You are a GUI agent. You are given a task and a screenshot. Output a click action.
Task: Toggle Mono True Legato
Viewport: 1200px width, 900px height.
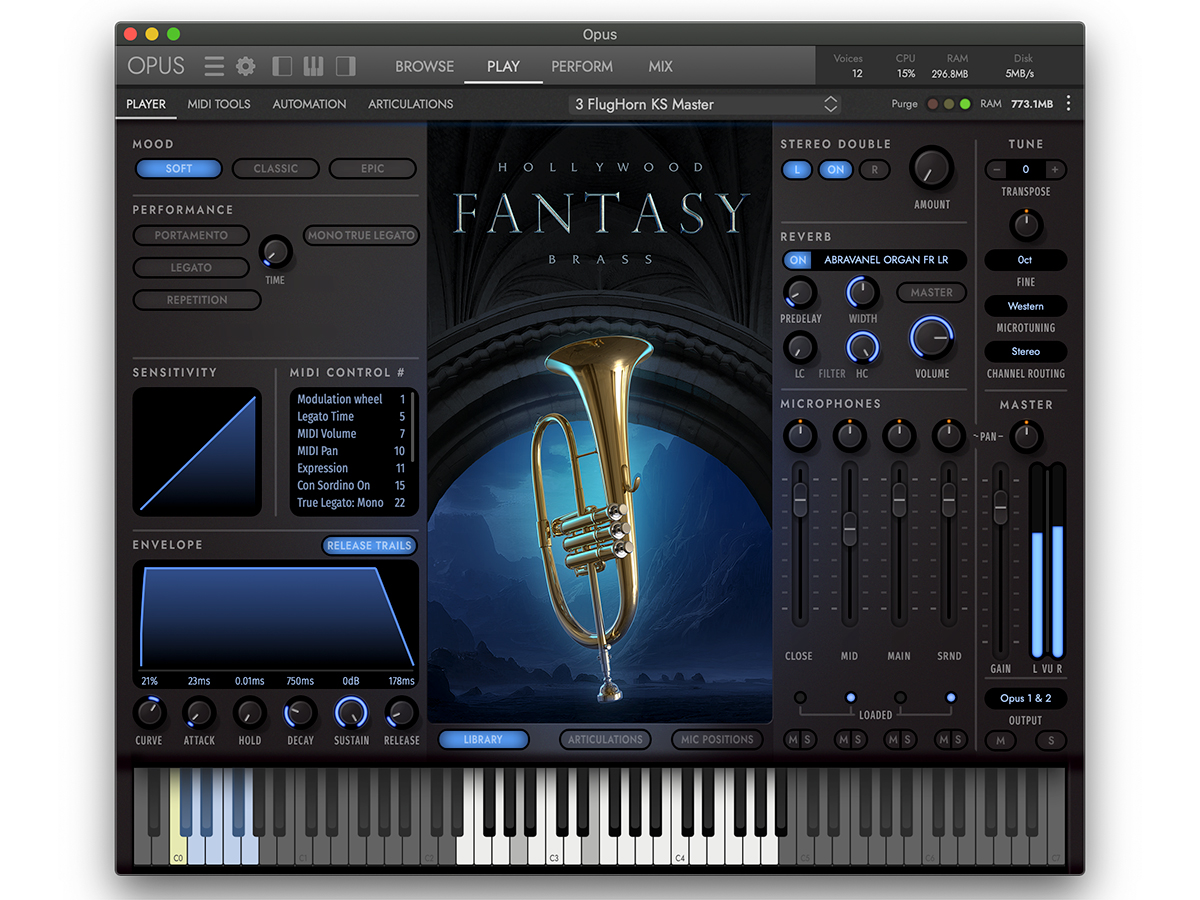point(361,236)
